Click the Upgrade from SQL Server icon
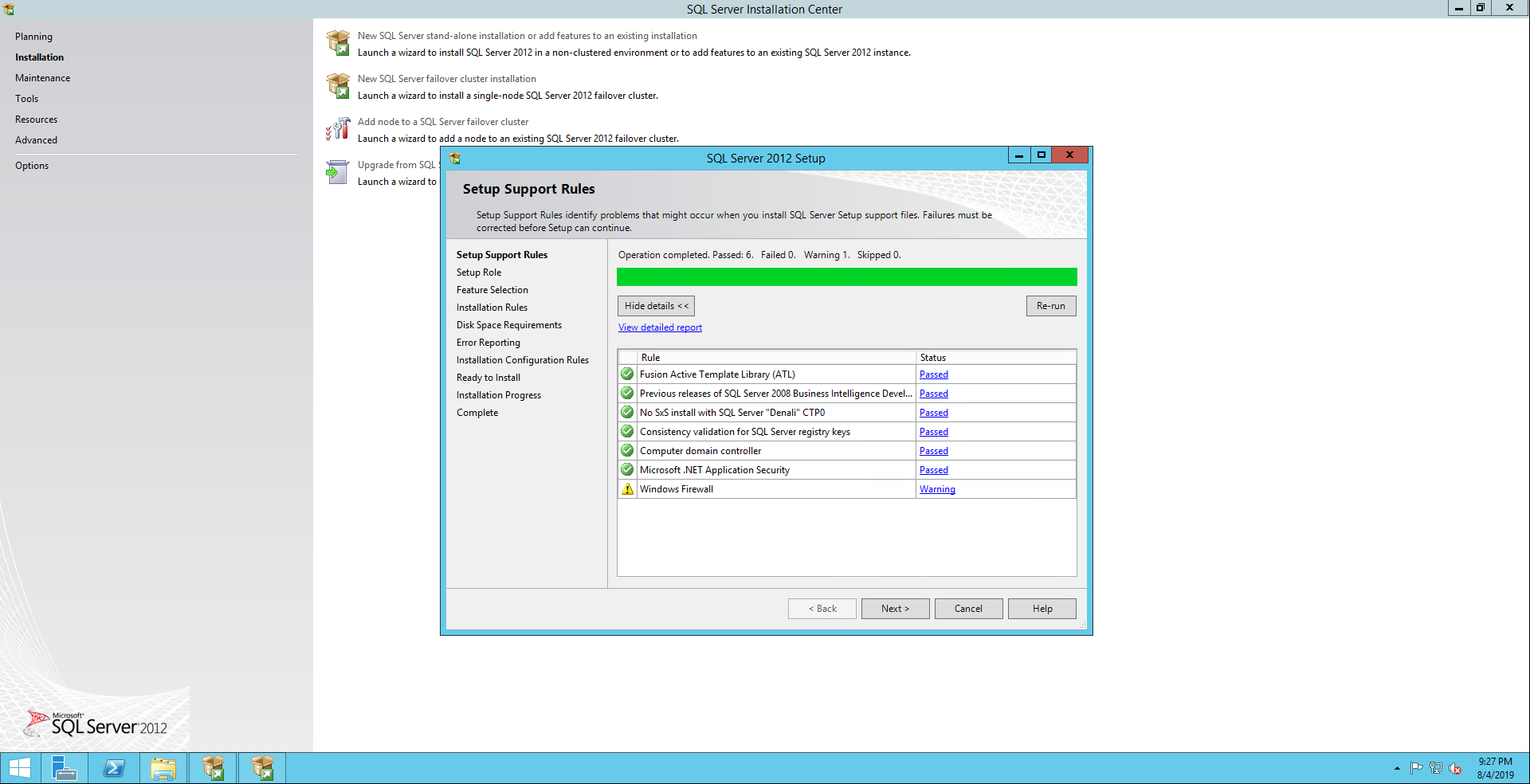Screen dimensions: 1530x784 pos(338,172)
